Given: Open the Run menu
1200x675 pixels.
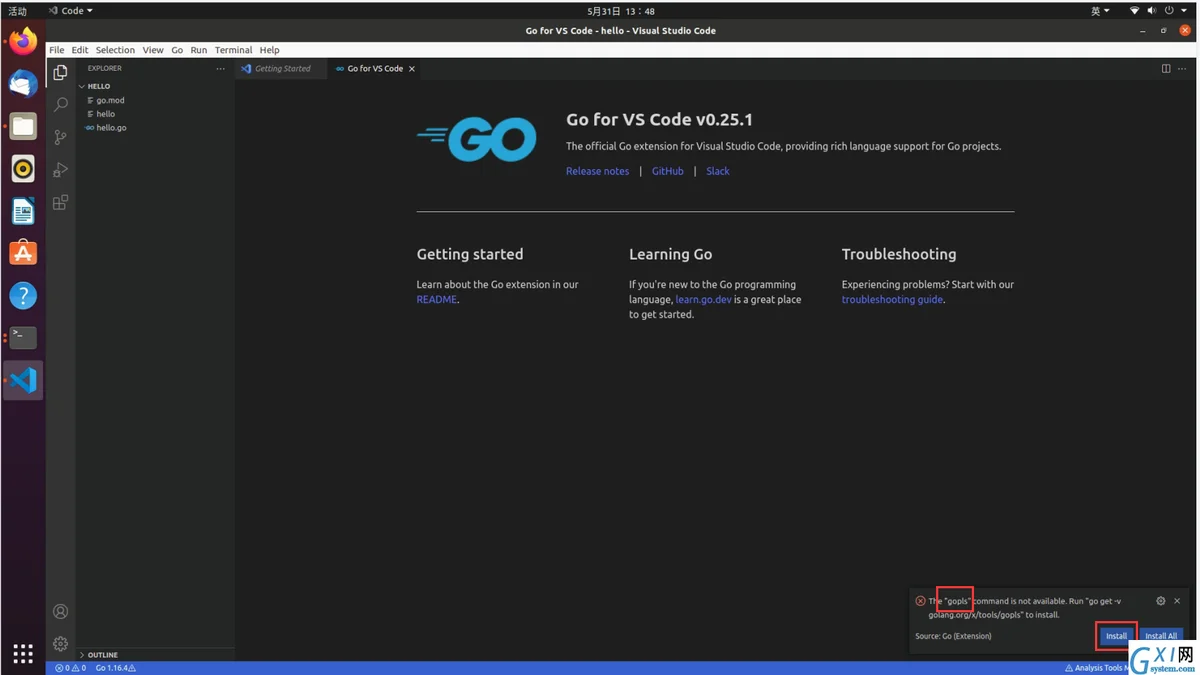Looking at the screenshot, I should [199, 50].
